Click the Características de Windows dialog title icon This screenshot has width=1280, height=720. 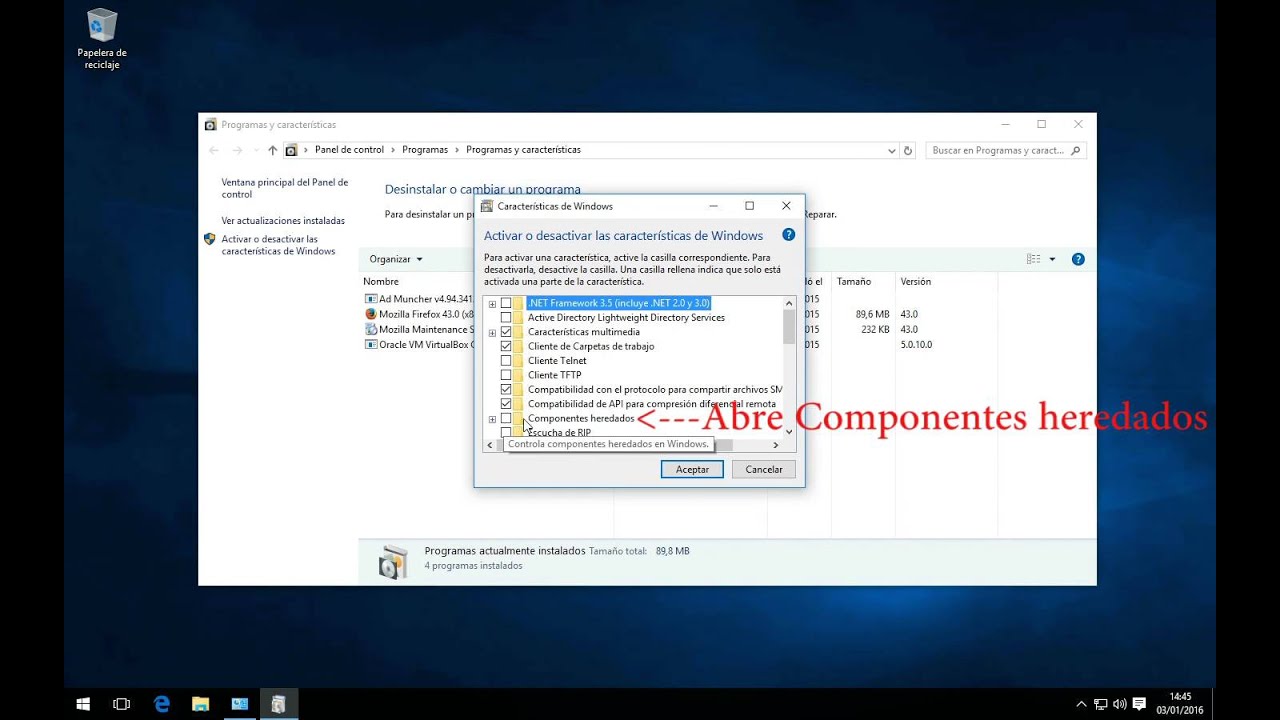pos(487,206)
